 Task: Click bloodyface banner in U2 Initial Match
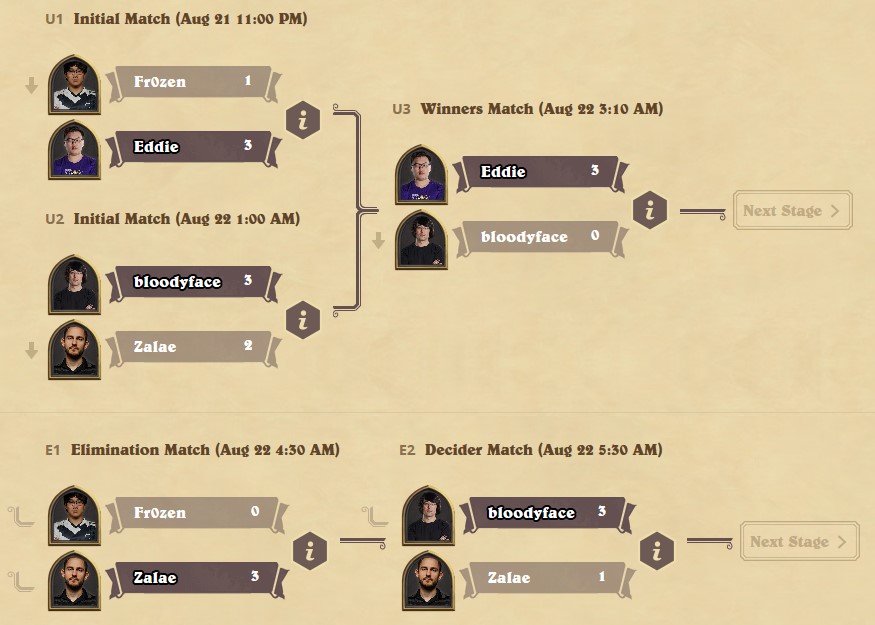(193, 282)
